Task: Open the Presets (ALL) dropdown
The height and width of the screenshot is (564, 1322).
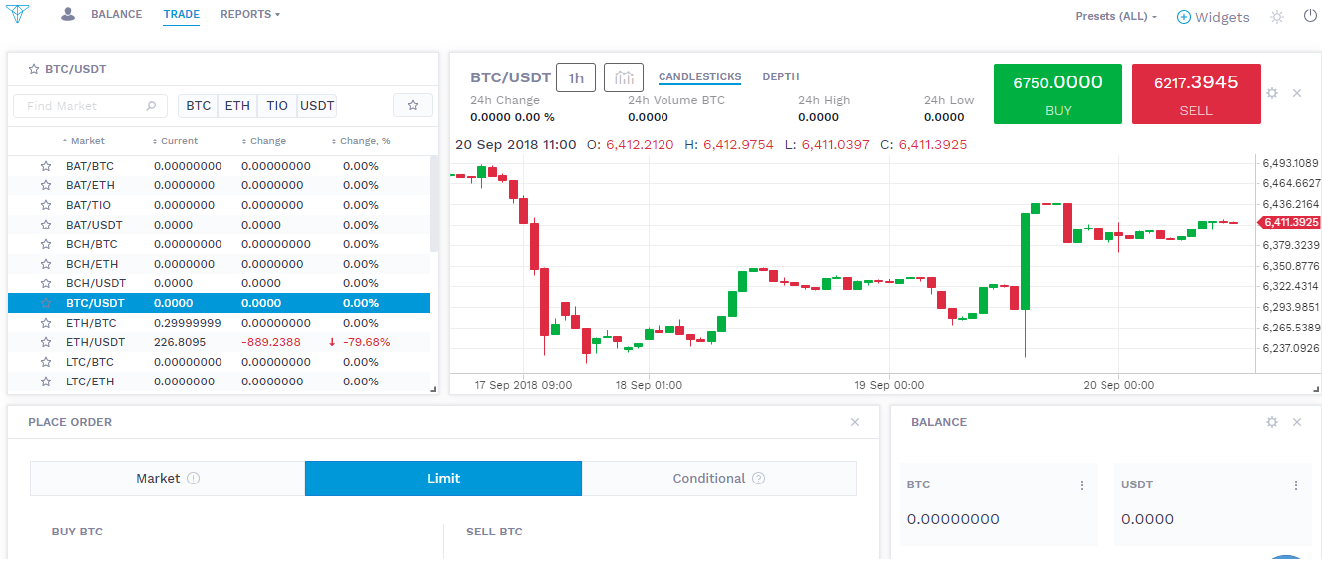Action: pos(1116,17)
